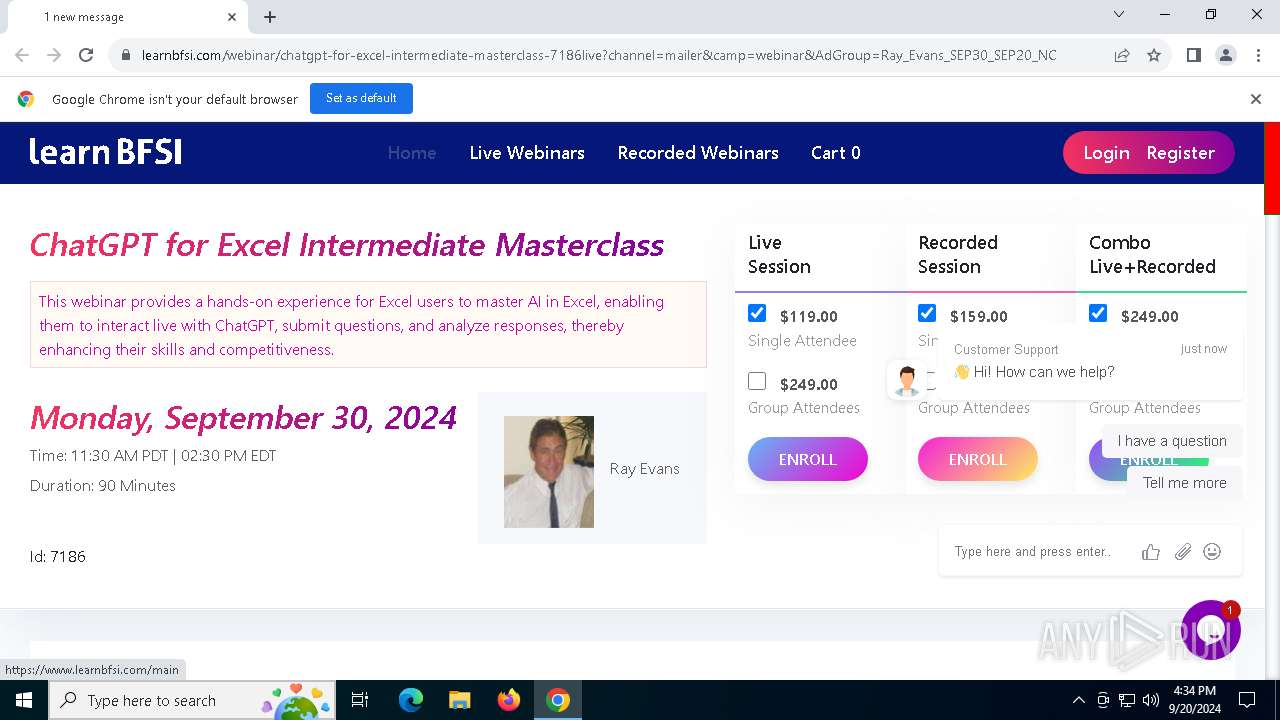Open the Recorded Webinars menu
The width and height of the screenshot is (1280, 720).
click(698, 153)
